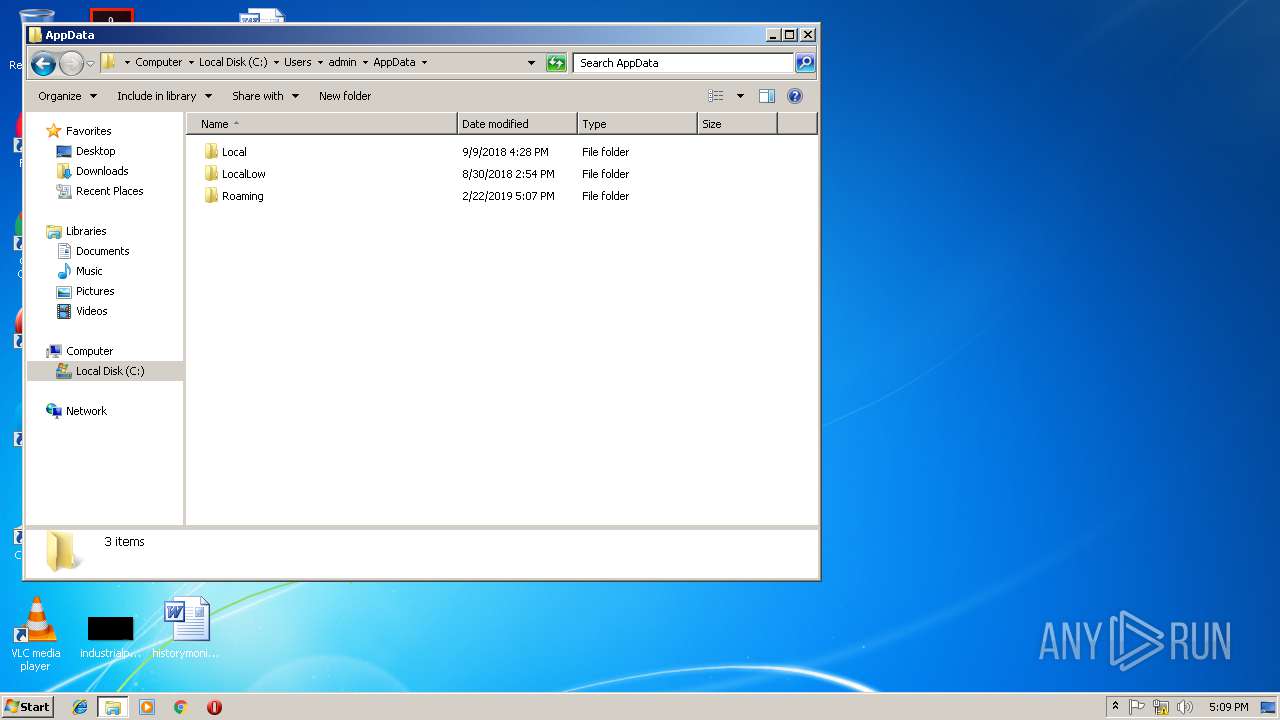Open the Start menu
The image size is (1280, 720).
(27, 706)
